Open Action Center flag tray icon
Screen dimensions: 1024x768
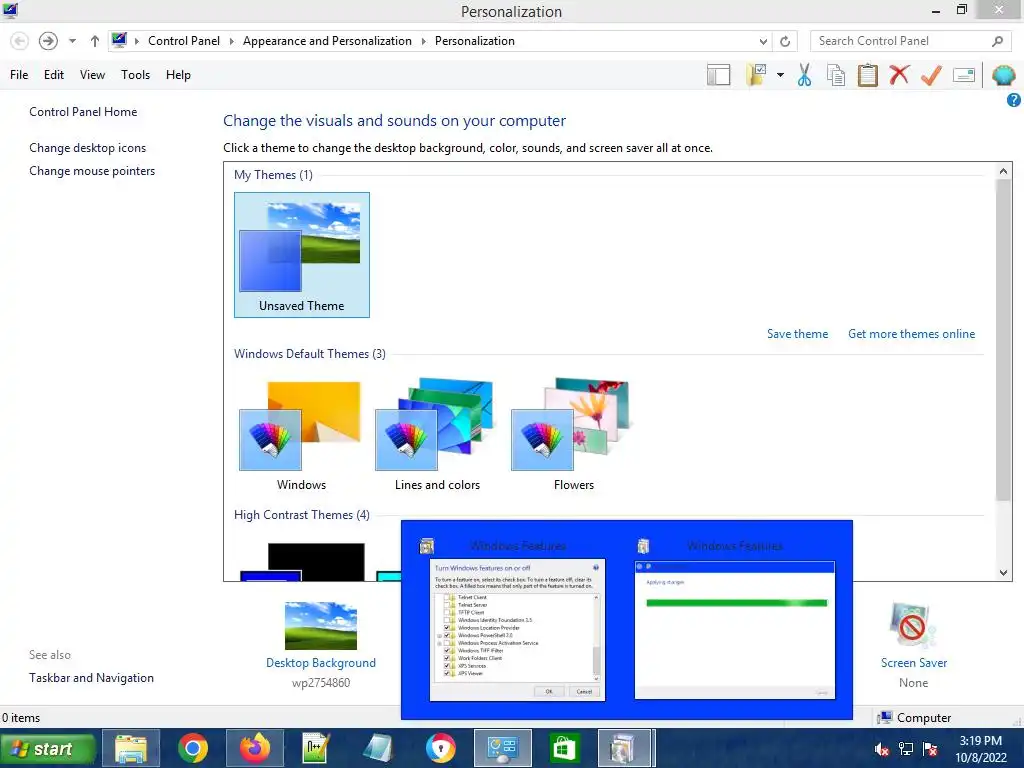click(x=930, y=749)
